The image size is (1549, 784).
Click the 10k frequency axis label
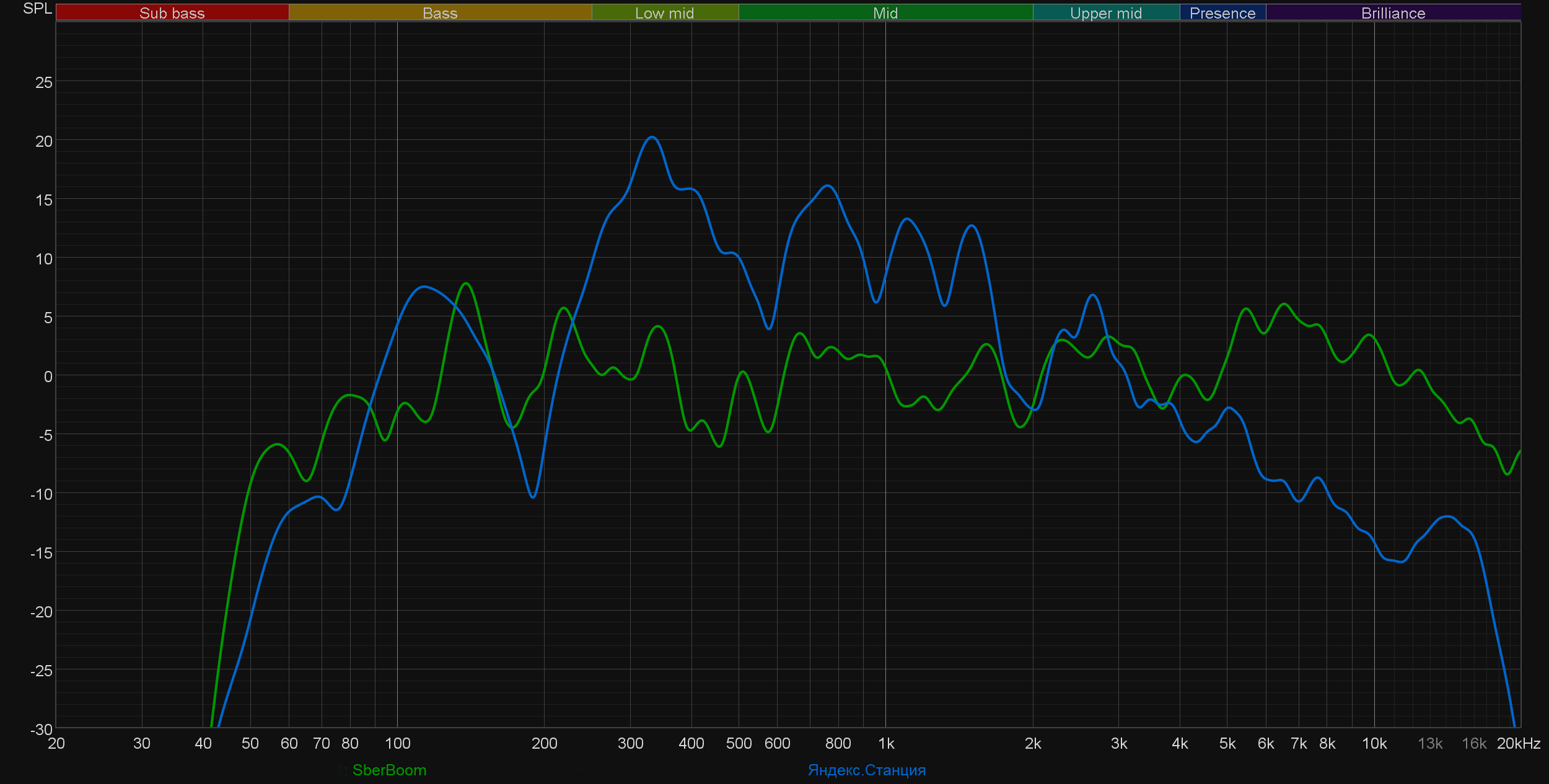click(1374, 744)
